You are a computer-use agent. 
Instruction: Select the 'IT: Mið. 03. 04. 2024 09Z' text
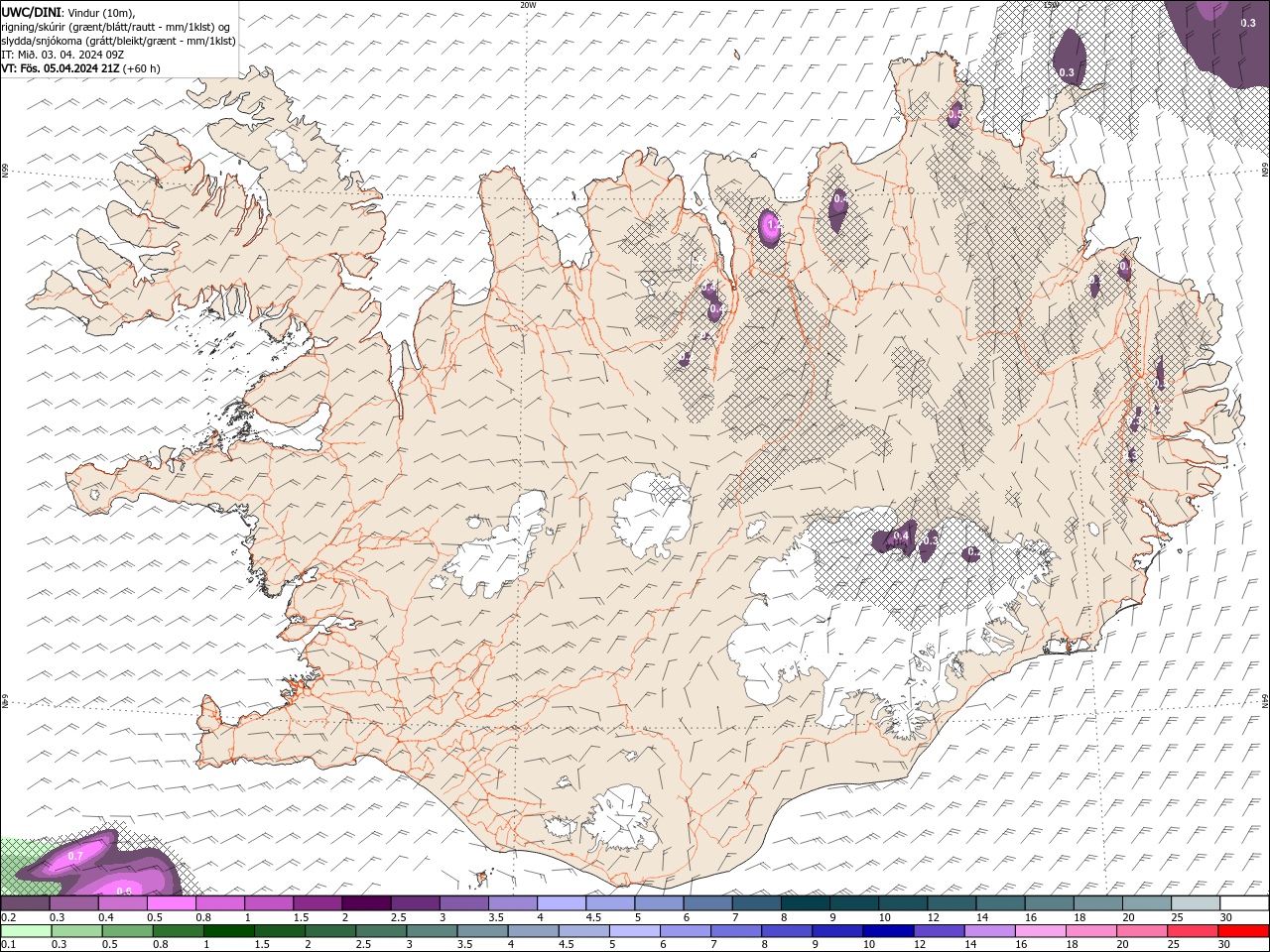click(63, 55)
